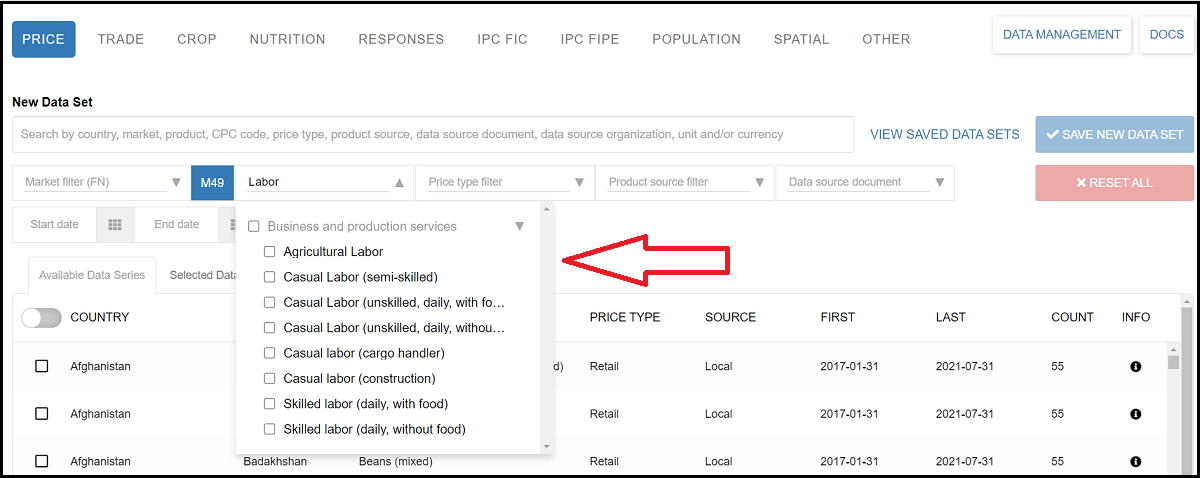The image size is (1200, 478).
Task: Toggle the COUNTRY column switch
Action: point(41,317)
